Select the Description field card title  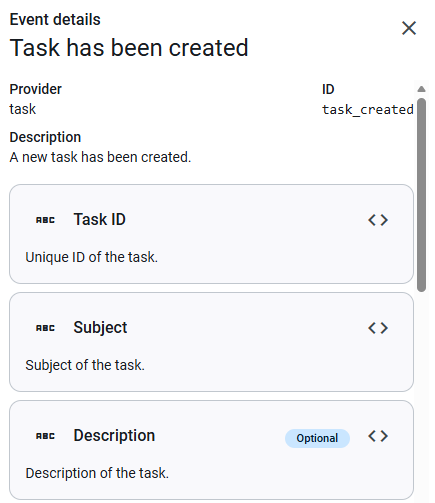[x=114, y=436]
